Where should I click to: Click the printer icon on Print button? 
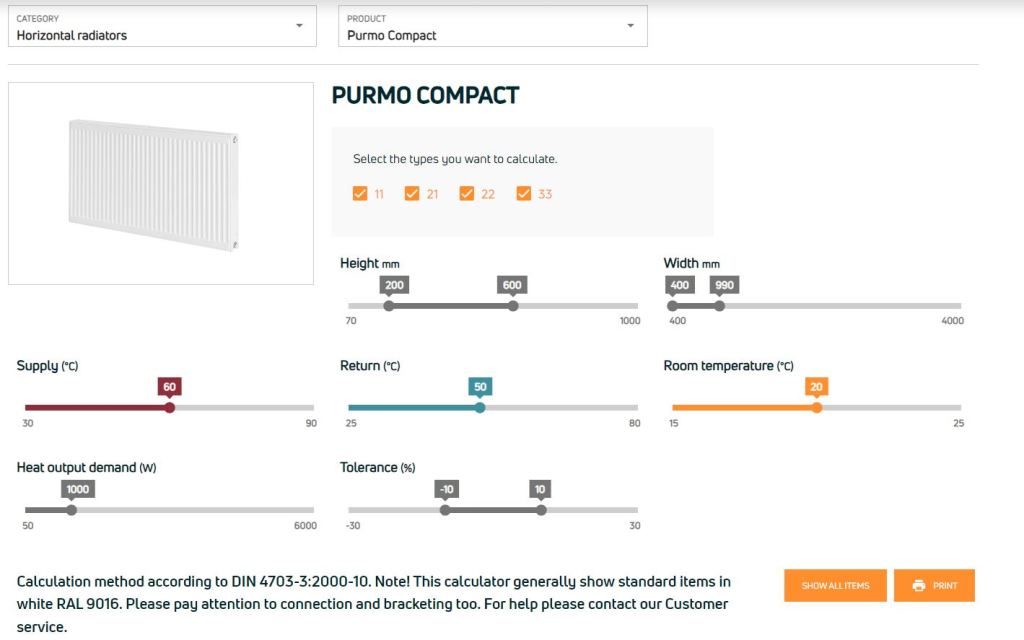click(x=919, y=586)
